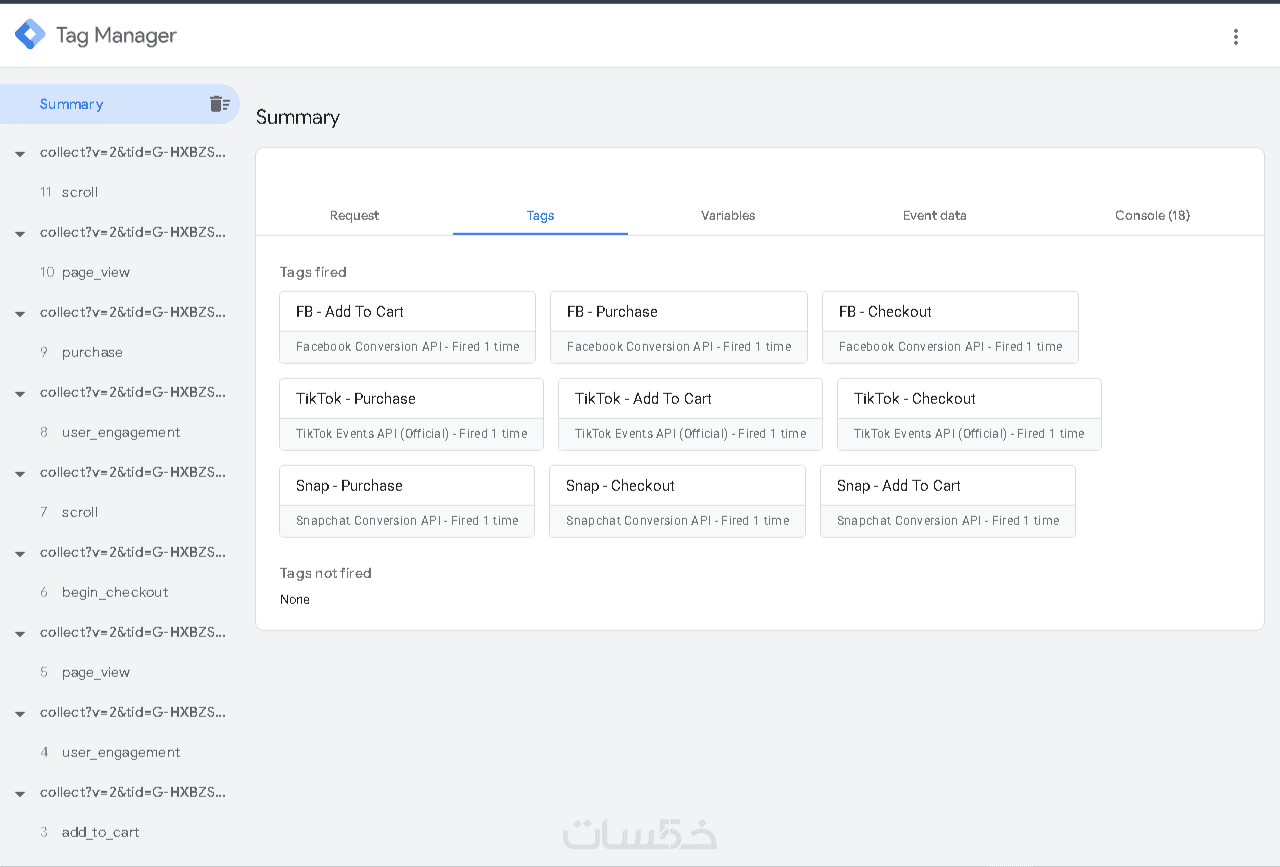
Task: Click the collect request text above 9 purchase
Action: (133, 312)
